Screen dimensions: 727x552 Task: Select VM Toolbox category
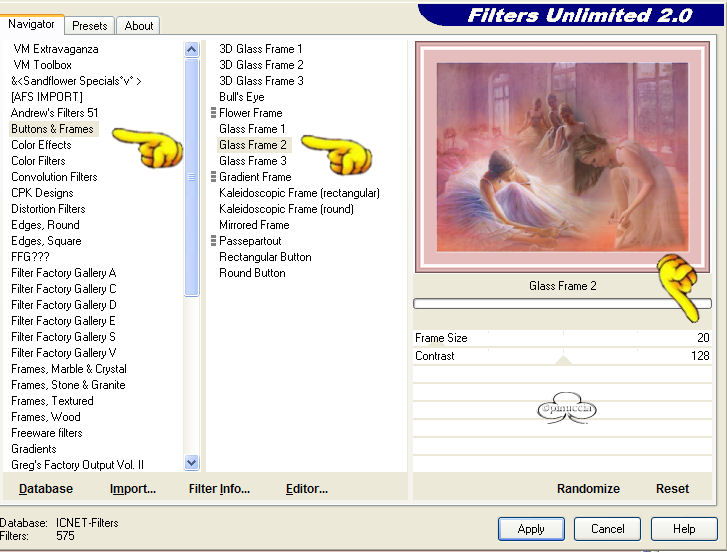point(42,65)
